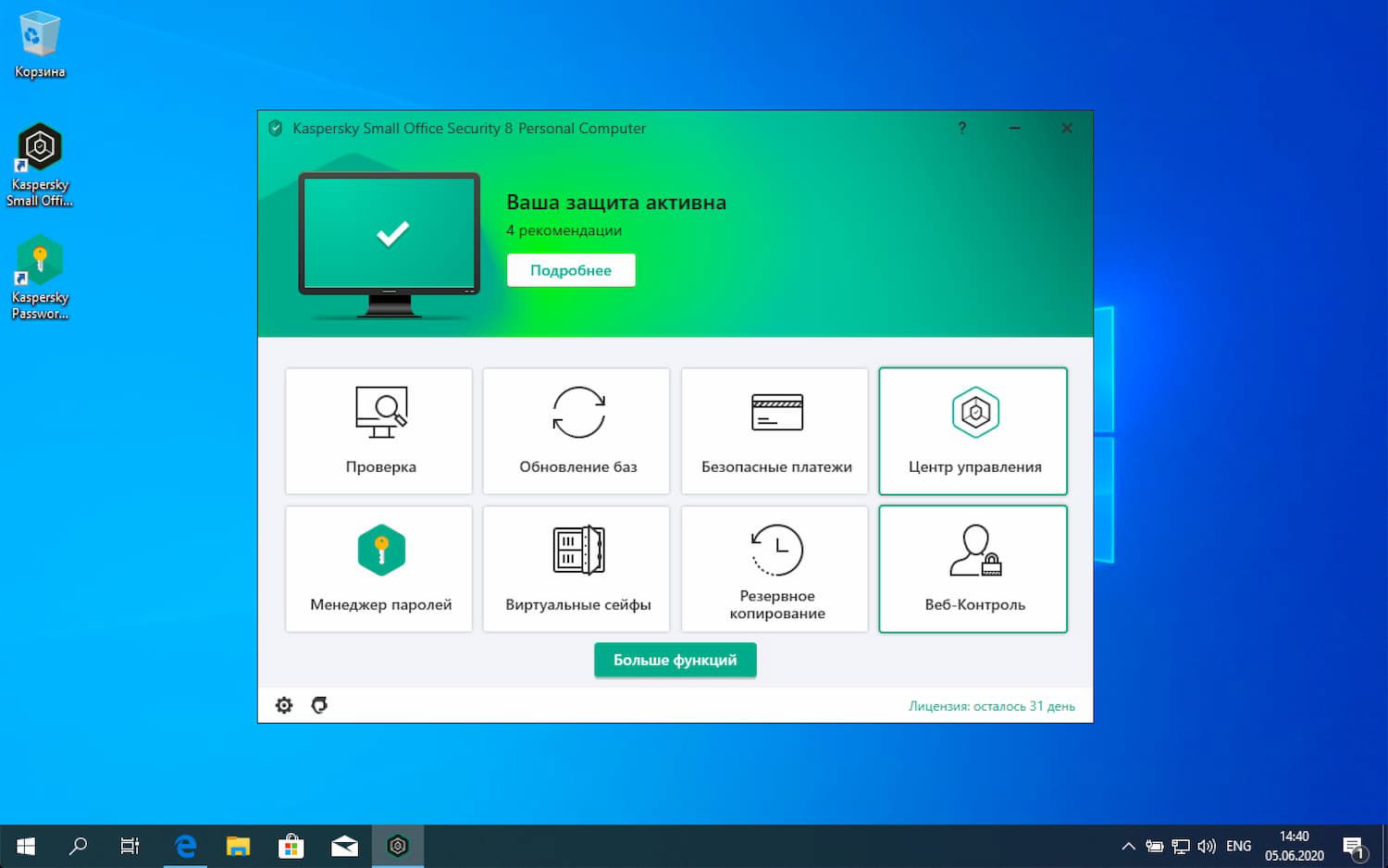Click the Подробнее button for recommendations
Screen dimensions: 1388x868
pos(571,269)
